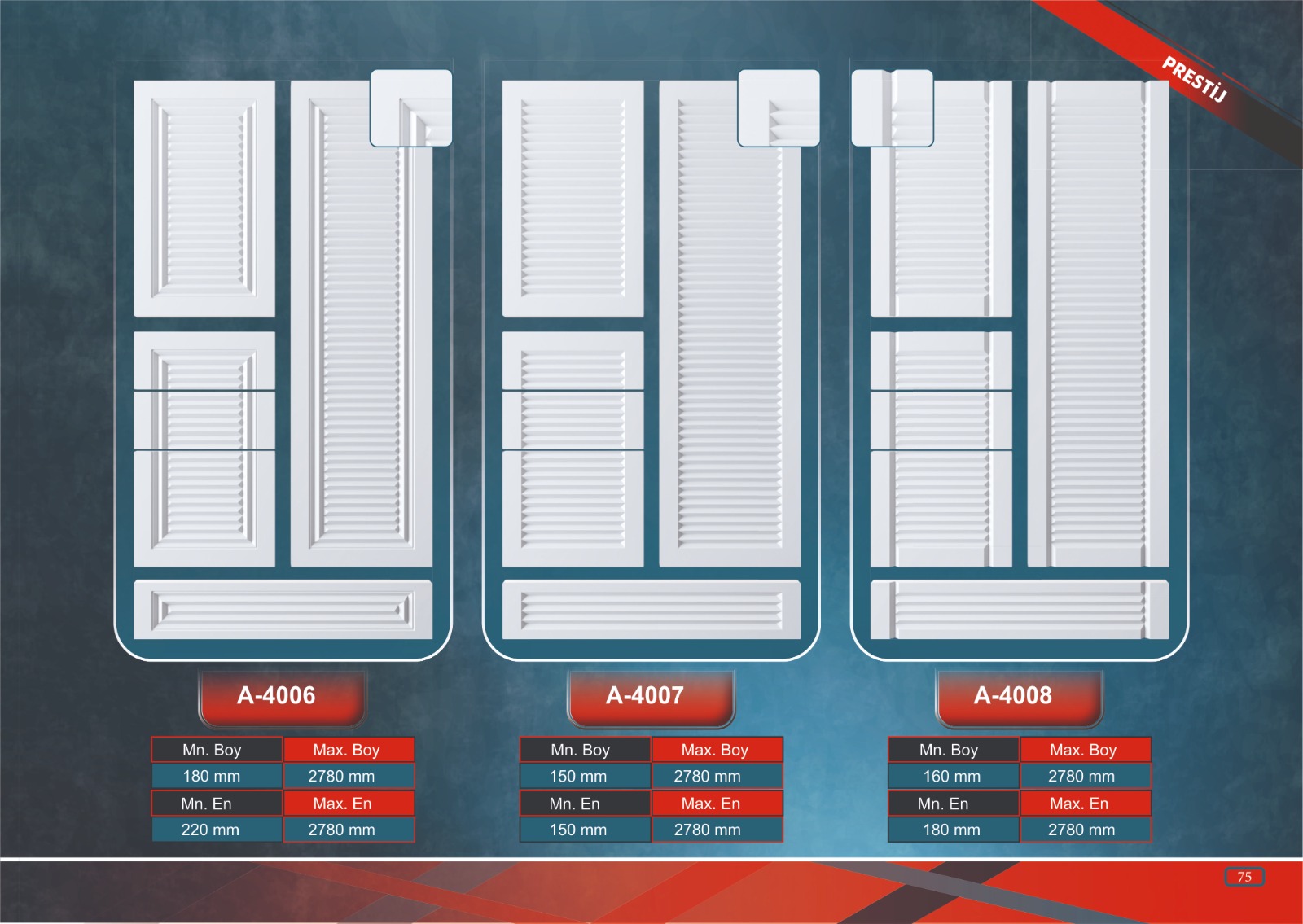Click the 160 mm value under A-4008
This screenshot has width=1303, height=924.
[x=952, y=777]
